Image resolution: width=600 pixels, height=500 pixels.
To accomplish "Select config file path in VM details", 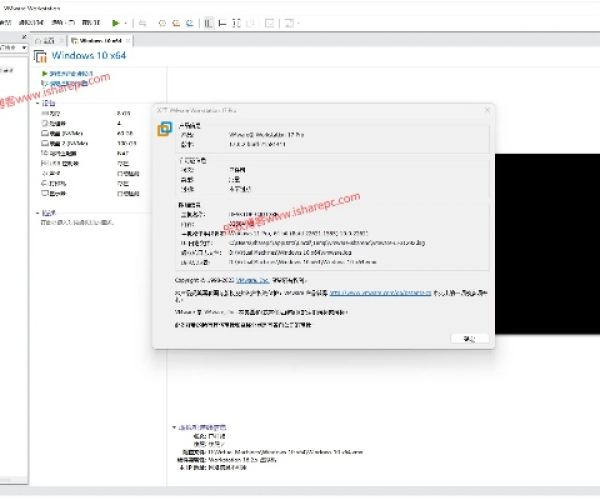I will point(285,452).
